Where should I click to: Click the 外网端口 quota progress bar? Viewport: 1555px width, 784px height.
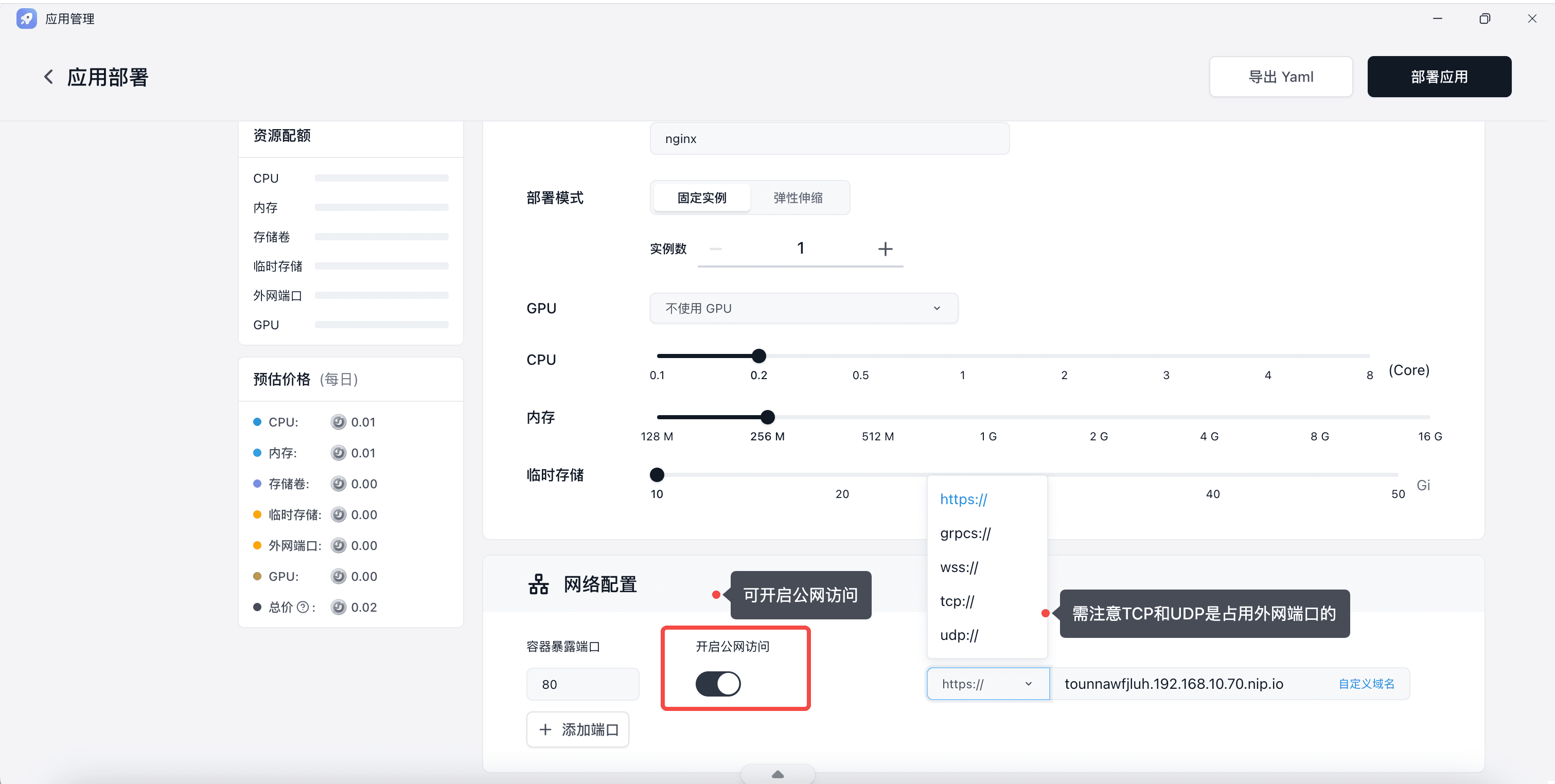click(381, 295)
